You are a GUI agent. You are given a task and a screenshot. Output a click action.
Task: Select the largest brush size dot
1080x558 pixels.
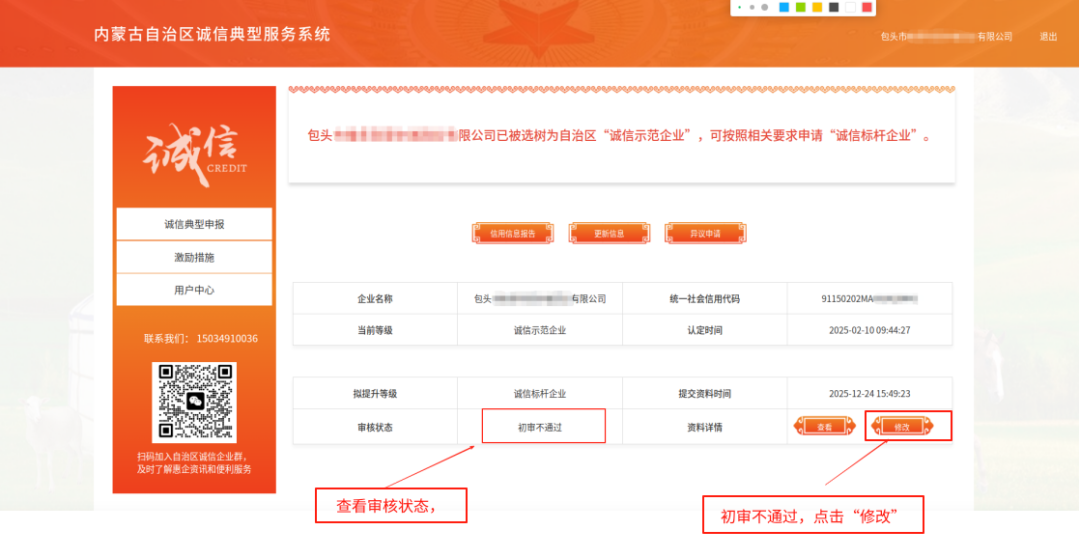pos(764,7)
